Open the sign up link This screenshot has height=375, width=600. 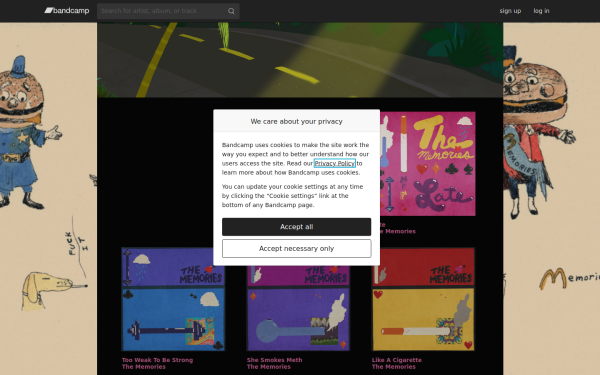tap(510, 11)
